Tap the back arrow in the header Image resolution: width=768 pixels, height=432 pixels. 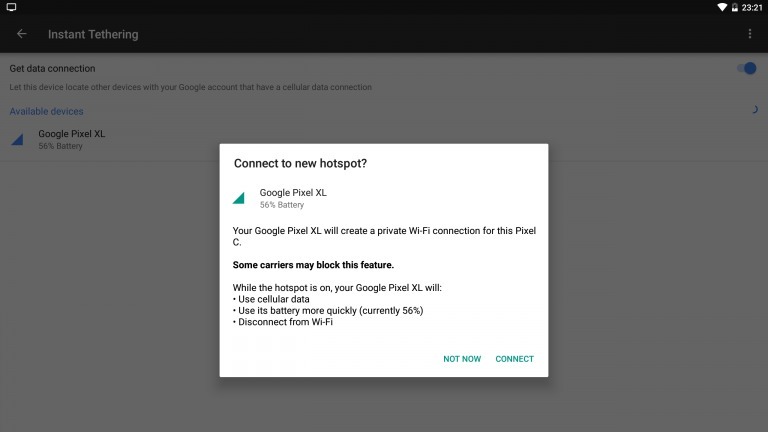(21, 34)
